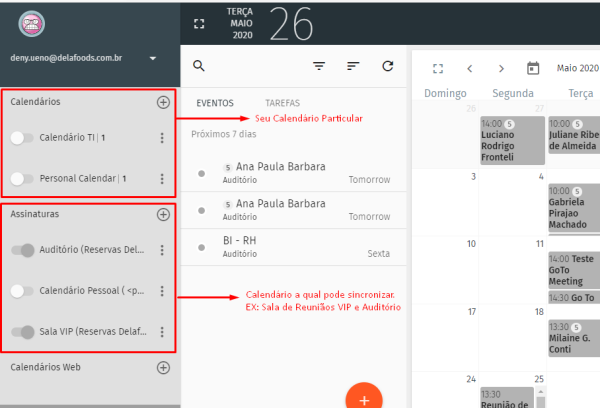The height and width of the screenshot is (408, 600).
Task: Open the sort options icon
Action: (353, 66)
